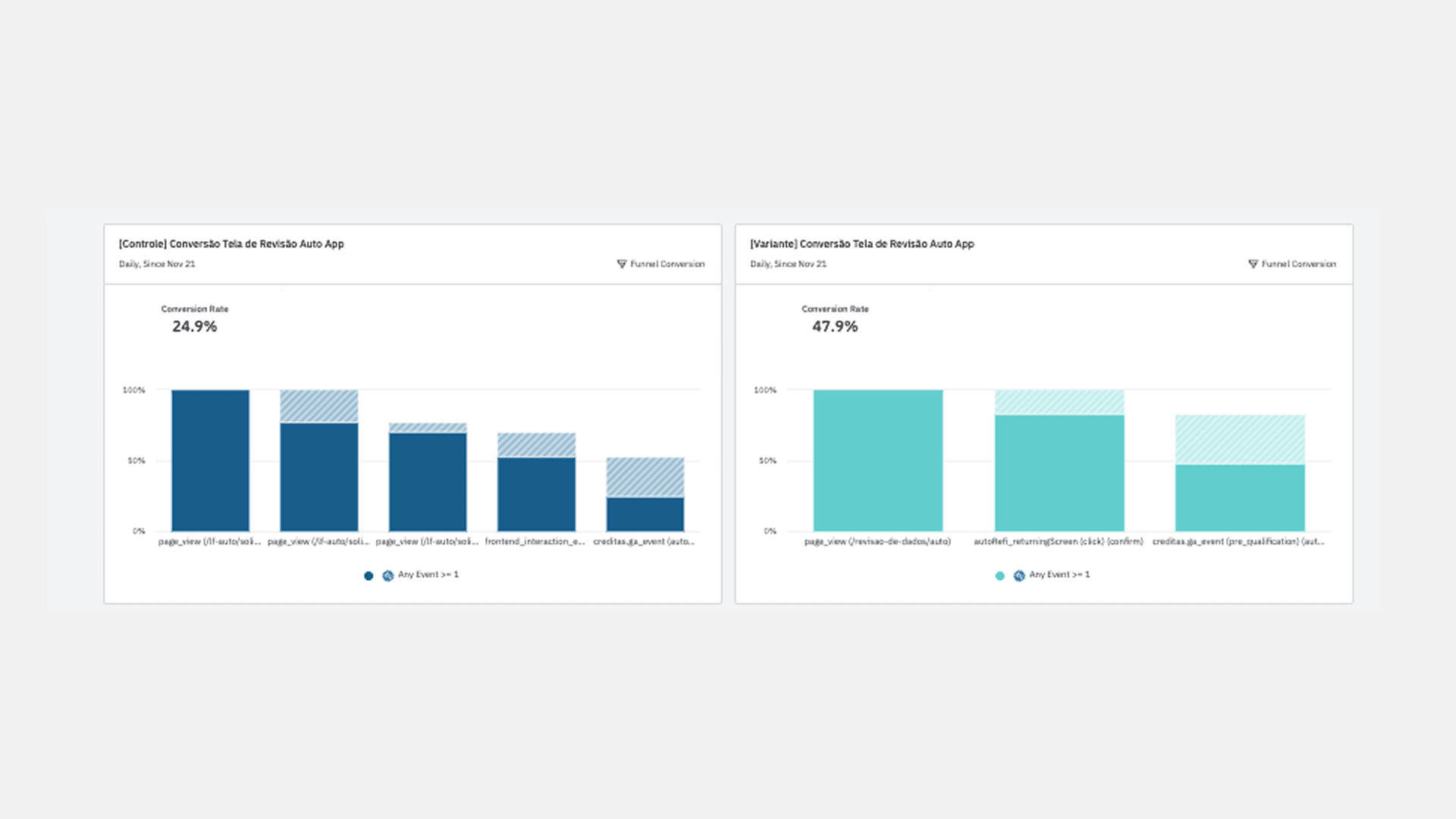1456x819 pixels.
Task: Click solid teal legend dot
Action: (x=999, y=576)
